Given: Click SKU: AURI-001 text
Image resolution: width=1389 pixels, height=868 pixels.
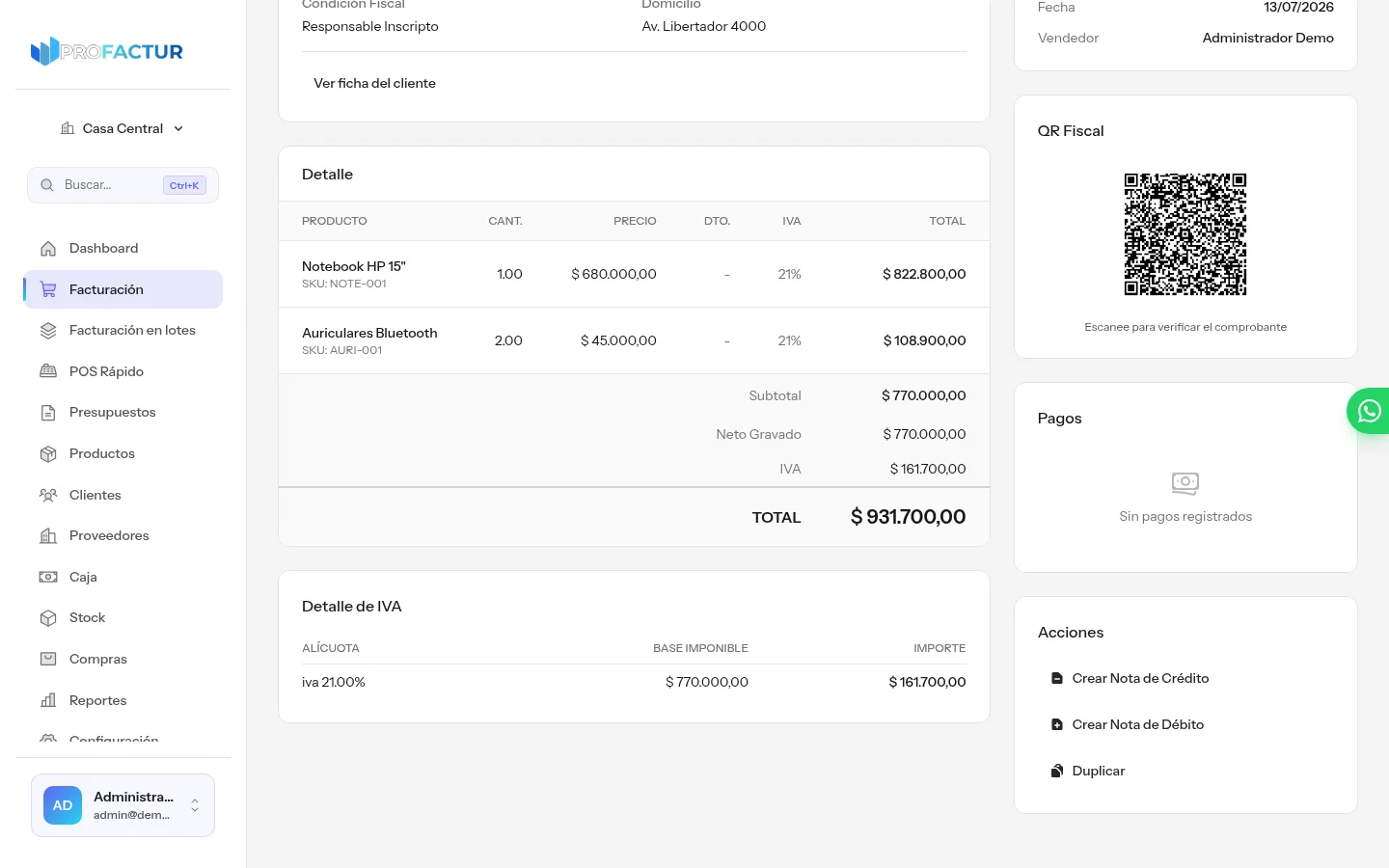Looking at the screenshot, I should click(342, 350).
